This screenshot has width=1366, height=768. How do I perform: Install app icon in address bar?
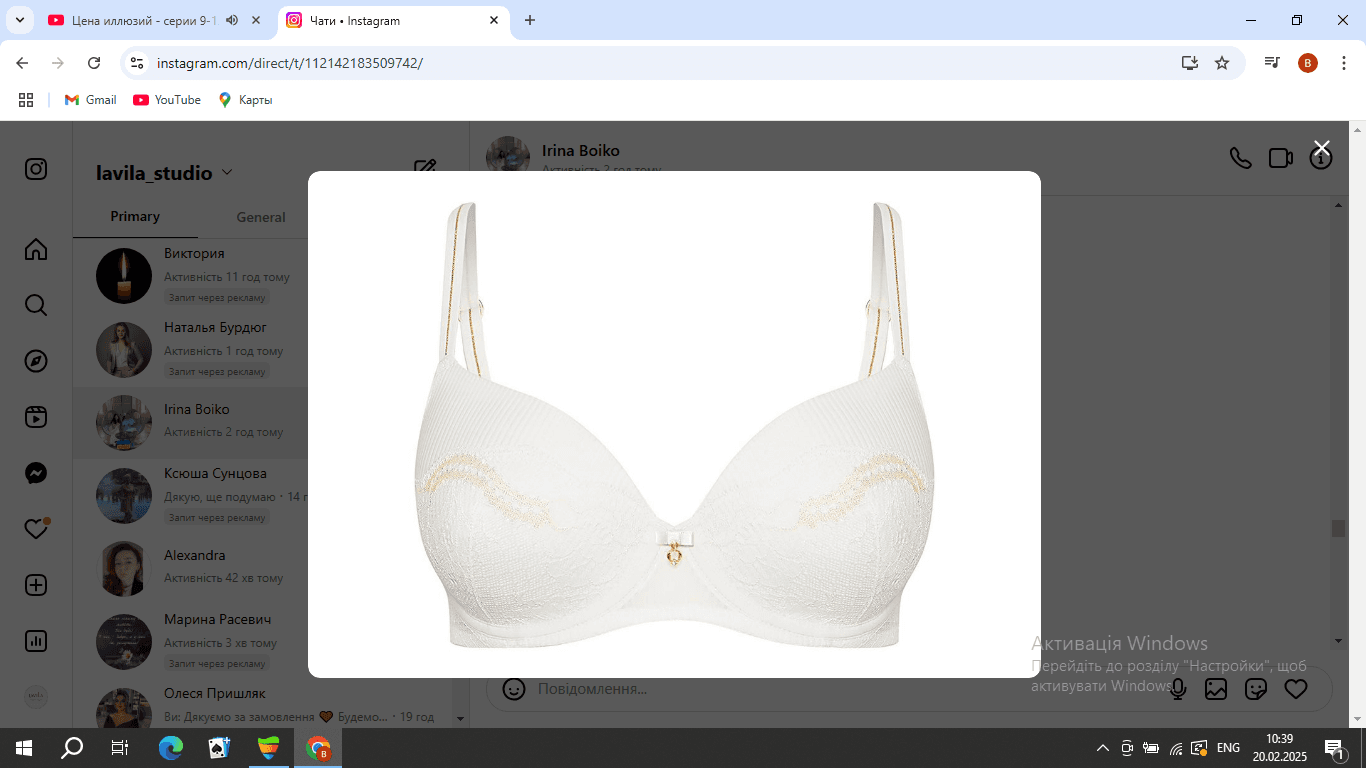(x=1189, y=63)
